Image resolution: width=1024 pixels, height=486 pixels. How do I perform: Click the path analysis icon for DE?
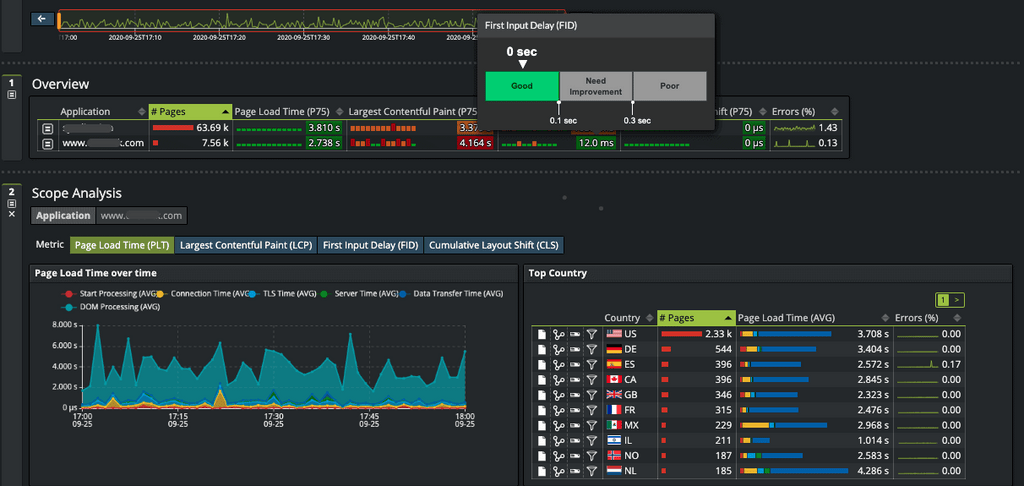point(558,349)
